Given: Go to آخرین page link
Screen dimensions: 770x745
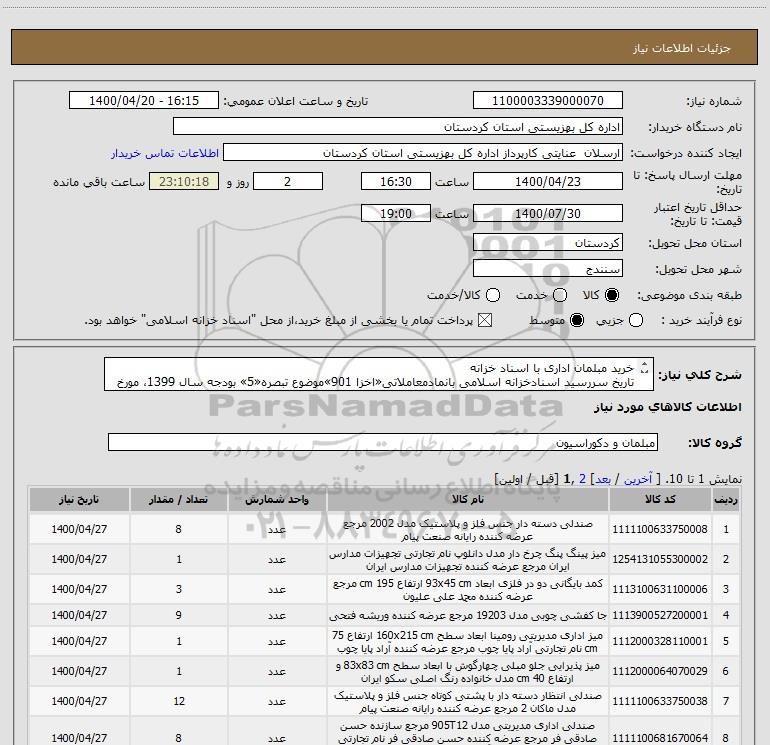Looking at the screenshot, I should 638,479.
